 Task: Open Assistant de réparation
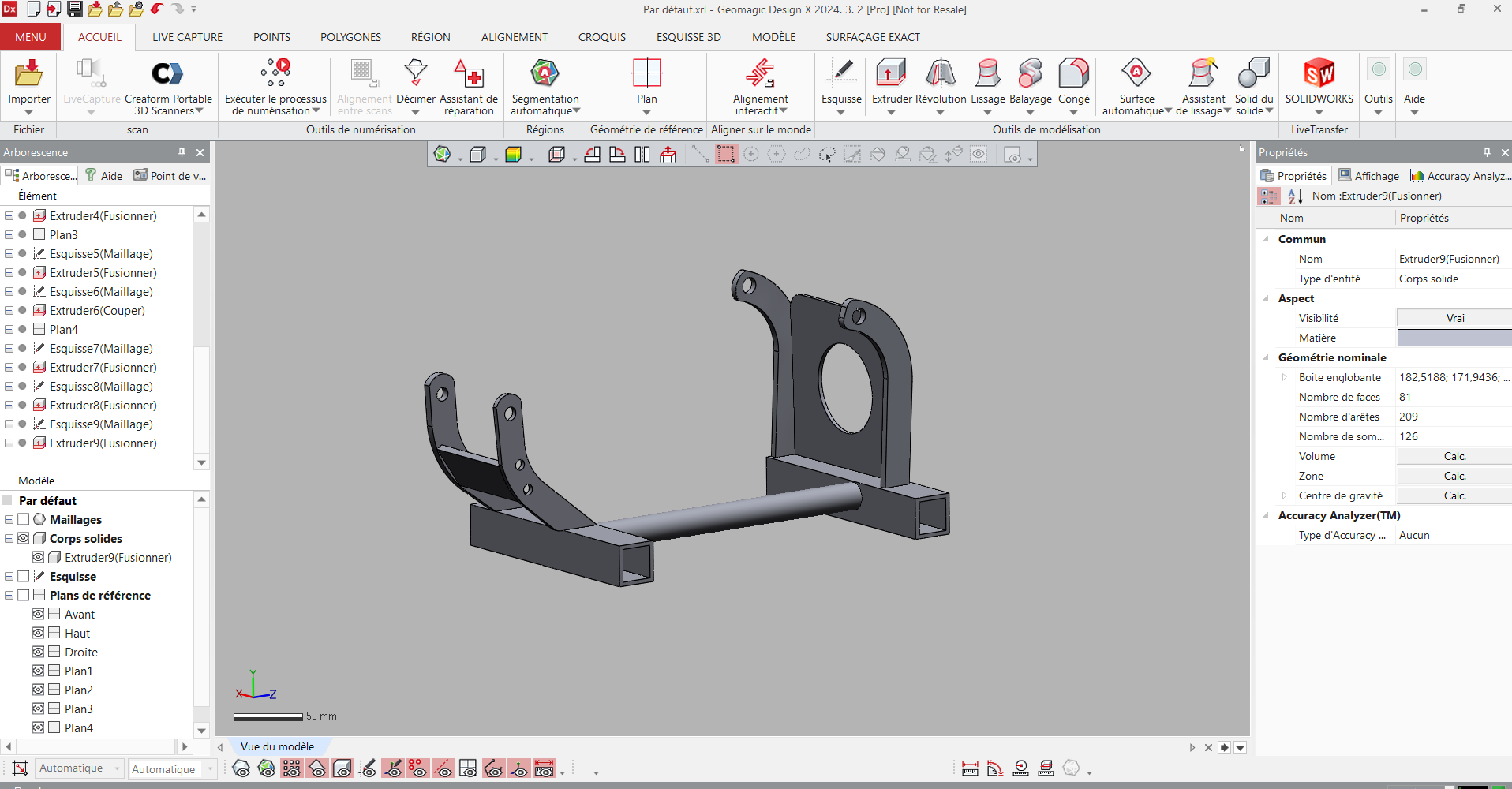(x=469, y=73)
